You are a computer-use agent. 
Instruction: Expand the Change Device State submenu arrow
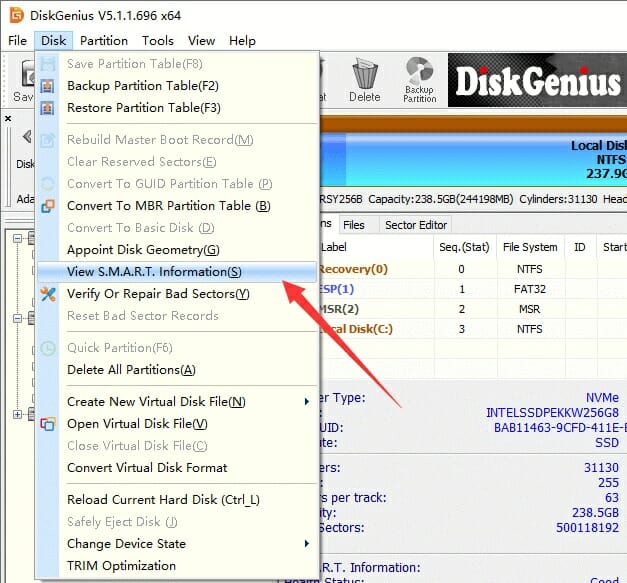[x=306, y=544]
